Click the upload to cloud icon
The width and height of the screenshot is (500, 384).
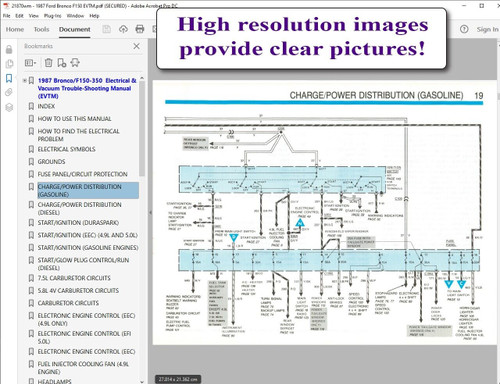click(123, 29)
